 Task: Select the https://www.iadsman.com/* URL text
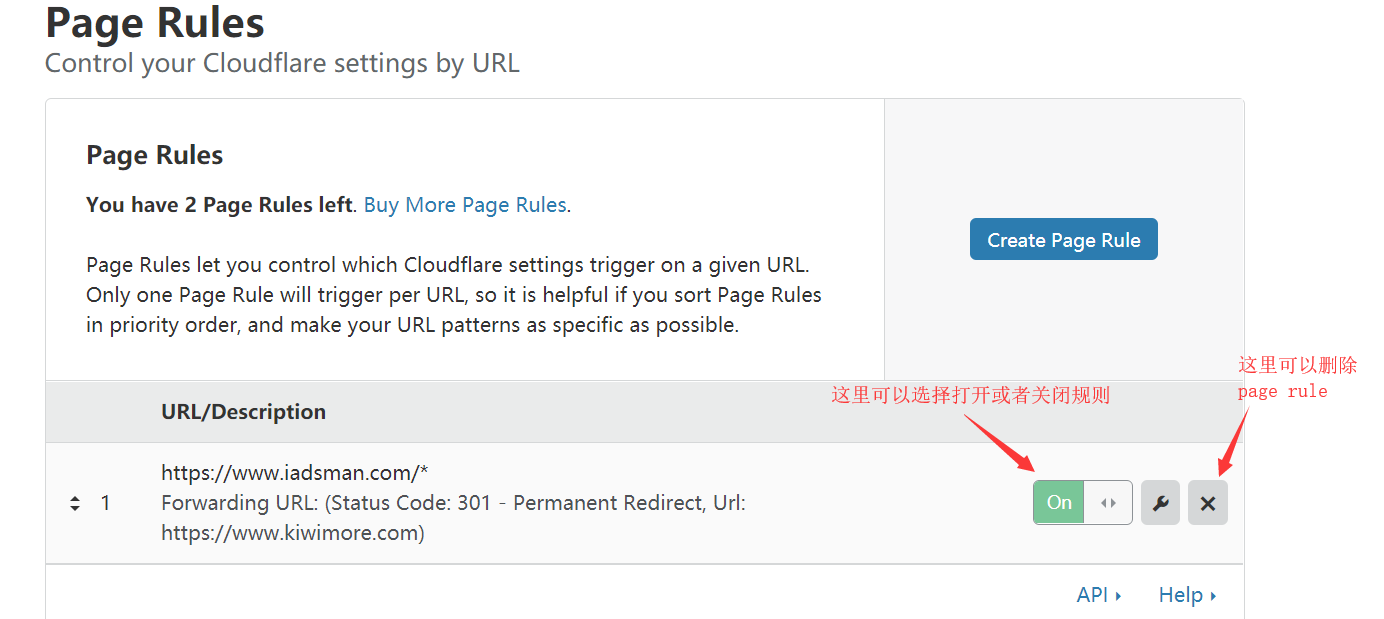tap(295, 472)
